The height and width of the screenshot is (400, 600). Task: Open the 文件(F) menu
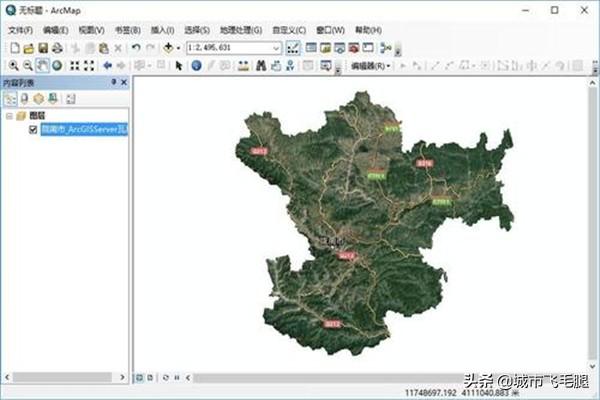coord(21,30)
